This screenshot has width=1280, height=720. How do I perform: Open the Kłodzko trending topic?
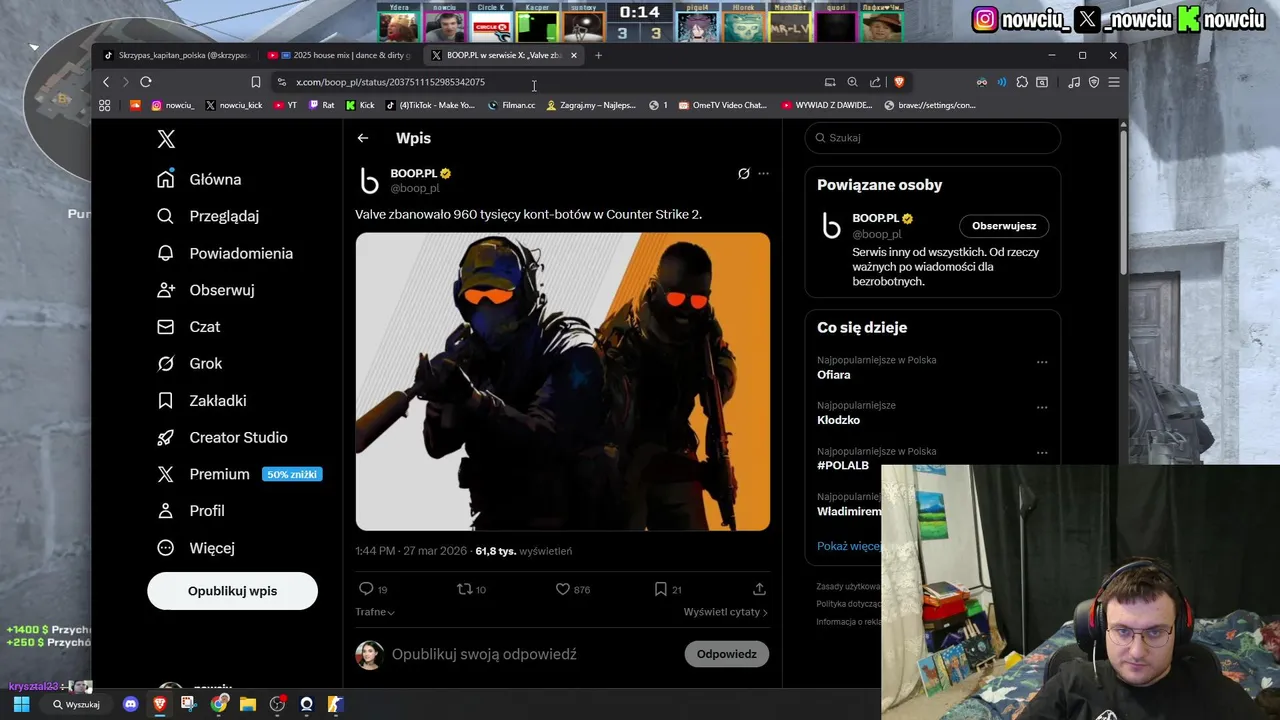click(838, 420)
